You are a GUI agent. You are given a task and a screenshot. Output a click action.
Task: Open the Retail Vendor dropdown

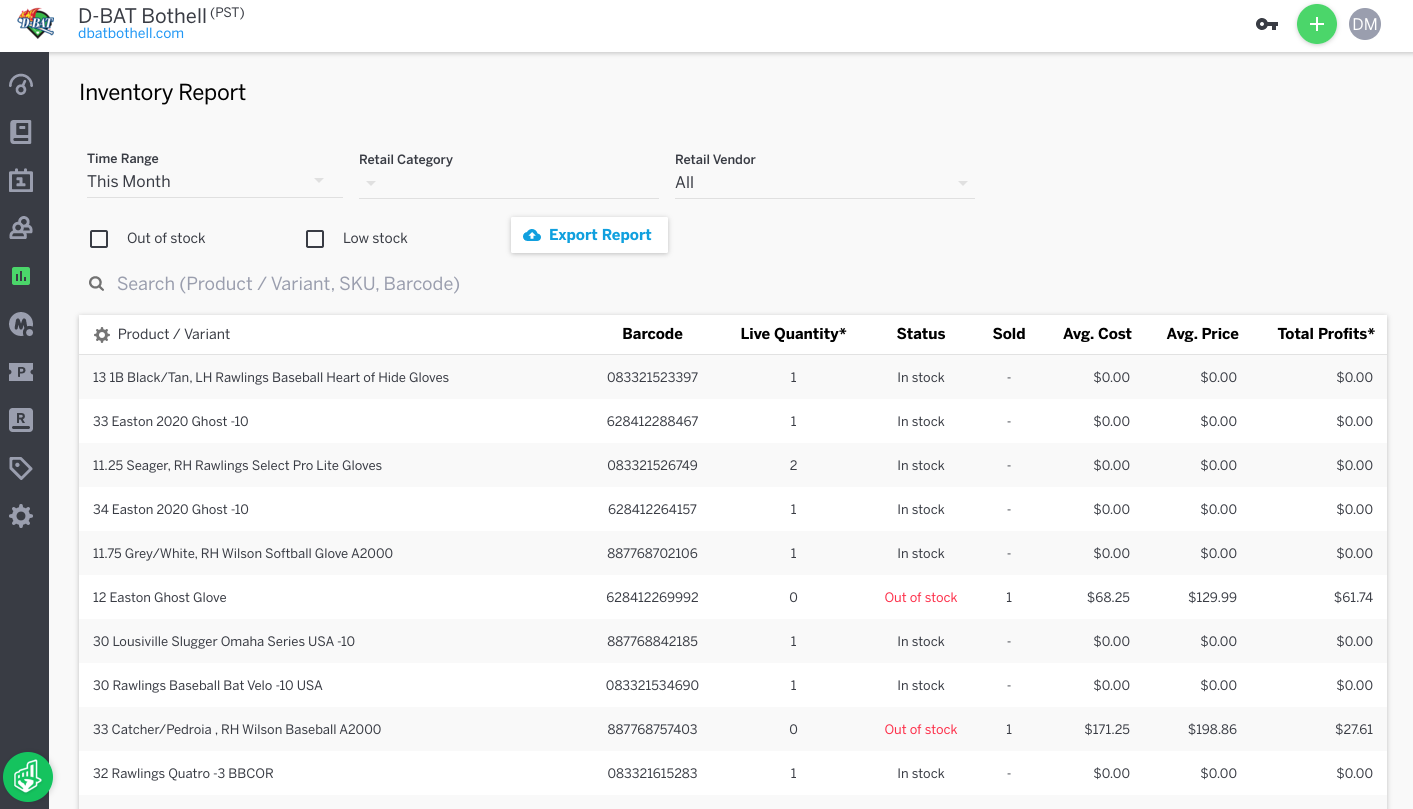pos(824,183)
